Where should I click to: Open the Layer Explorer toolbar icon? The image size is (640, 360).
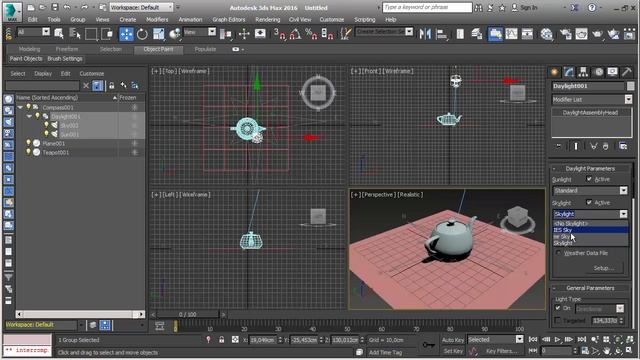(476, 34)
